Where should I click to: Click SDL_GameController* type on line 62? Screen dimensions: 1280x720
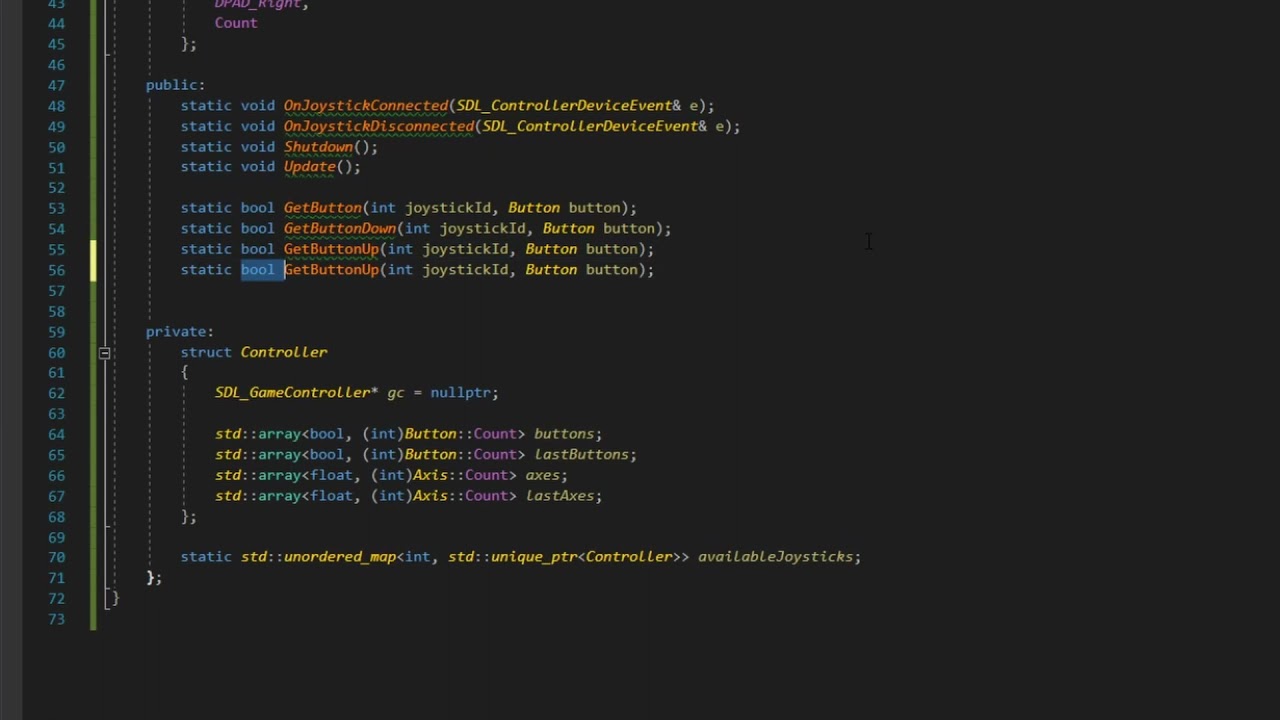297,393
